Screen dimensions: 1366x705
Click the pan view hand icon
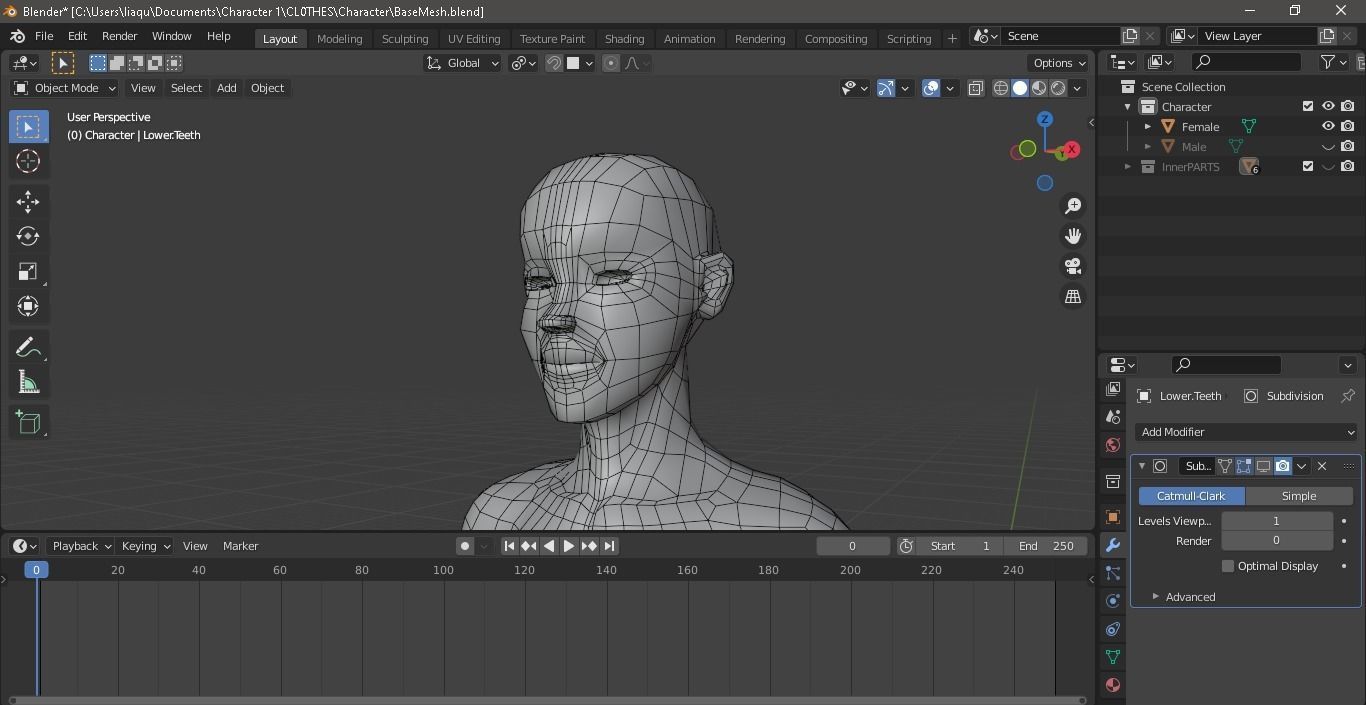[x=1073, y=236]
